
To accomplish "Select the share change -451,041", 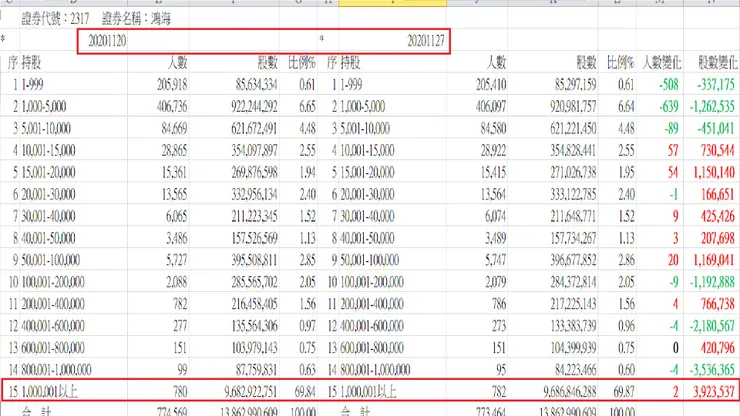I will coord(716,128).
